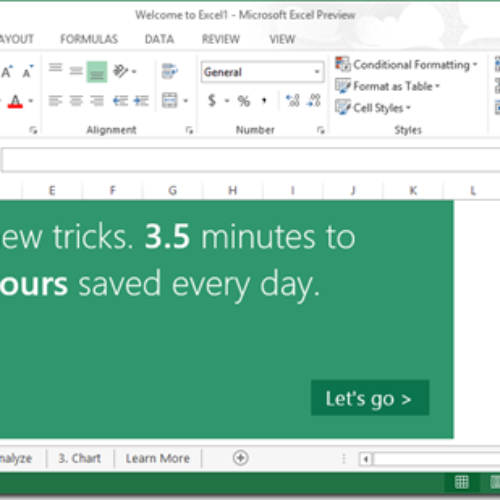The height and width of the screenshot is (500, 500).
Task: Open the FORMULAS ribbon tab
Action: coord(89,39)
